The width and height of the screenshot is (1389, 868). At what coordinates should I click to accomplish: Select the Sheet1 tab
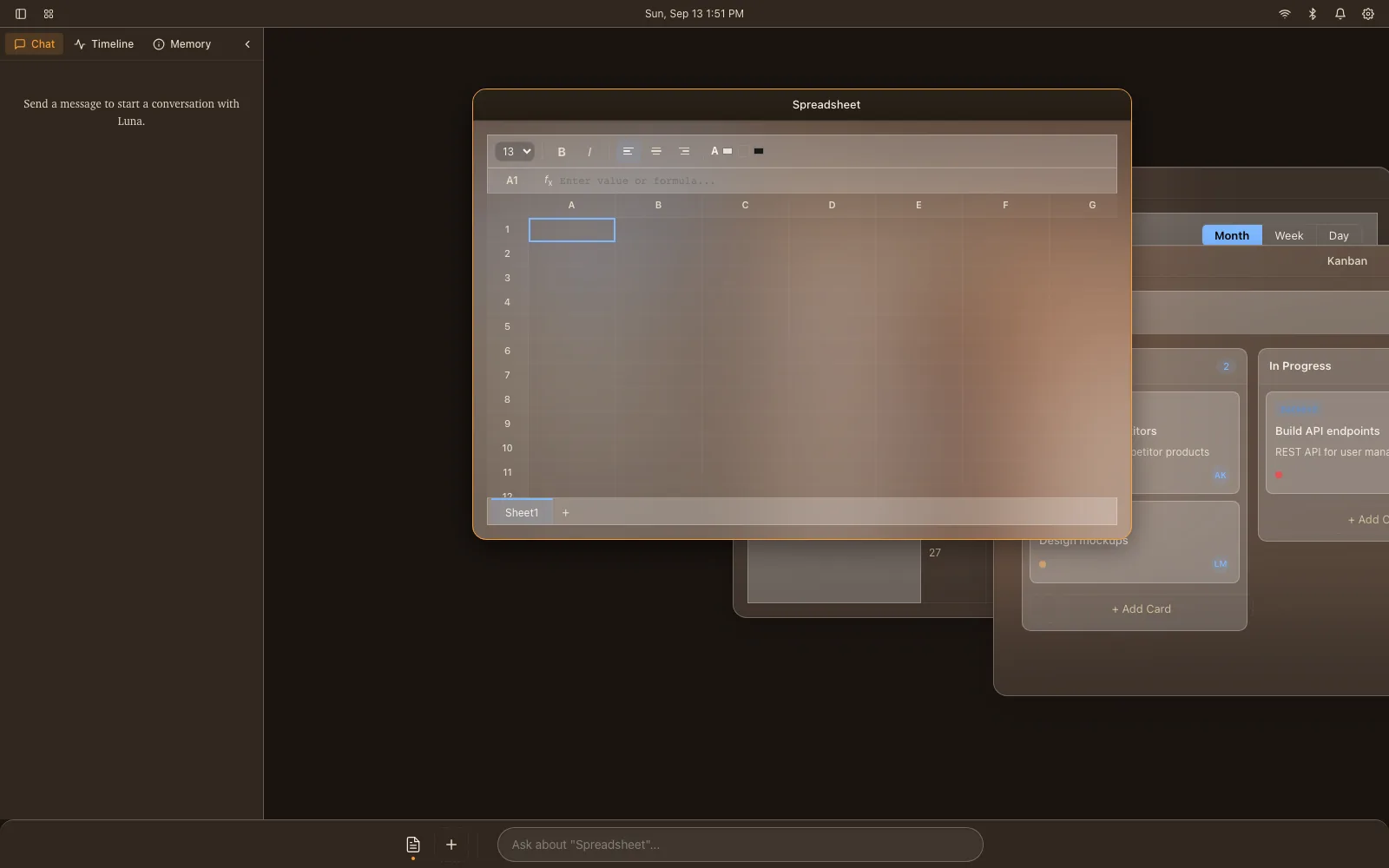[522, 512]
